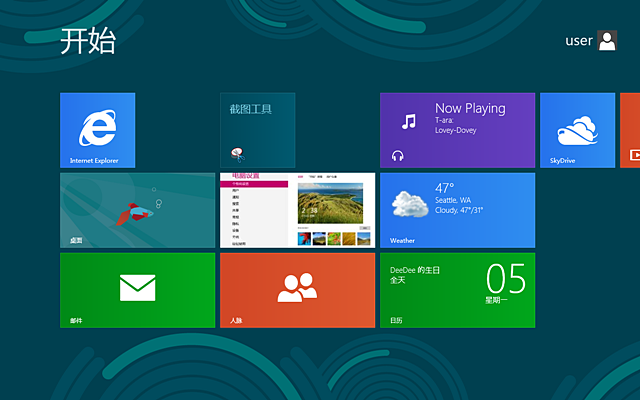Click the 'T-ara: Lovey-Dovey' track text
The width and height of the screenshot is (640, 400).
456,125
